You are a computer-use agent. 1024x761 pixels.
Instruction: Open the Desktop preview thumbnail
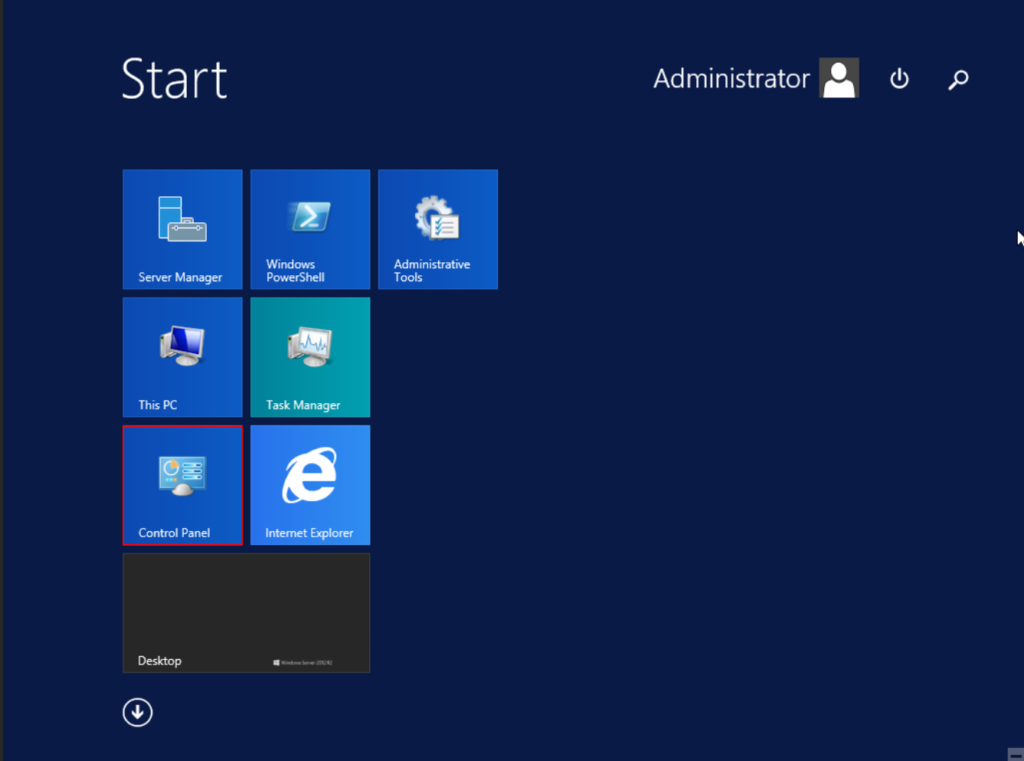click(x=246, y=600)
